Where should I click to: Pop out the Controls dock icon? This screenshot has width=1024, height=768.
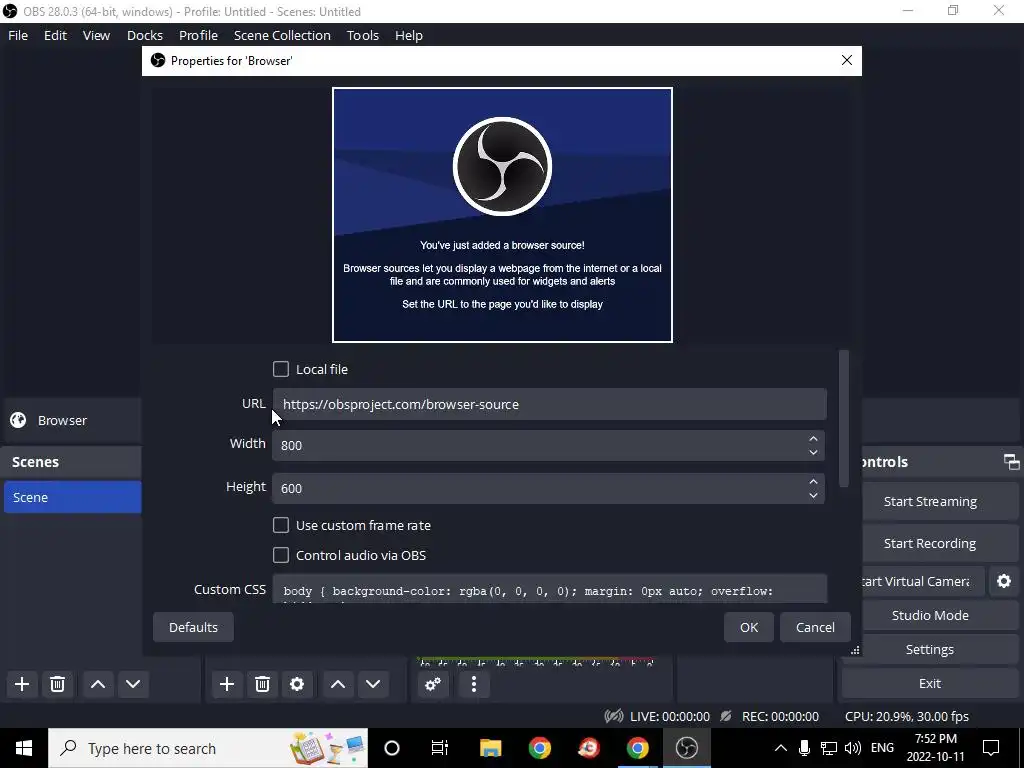click(1012, 462)
